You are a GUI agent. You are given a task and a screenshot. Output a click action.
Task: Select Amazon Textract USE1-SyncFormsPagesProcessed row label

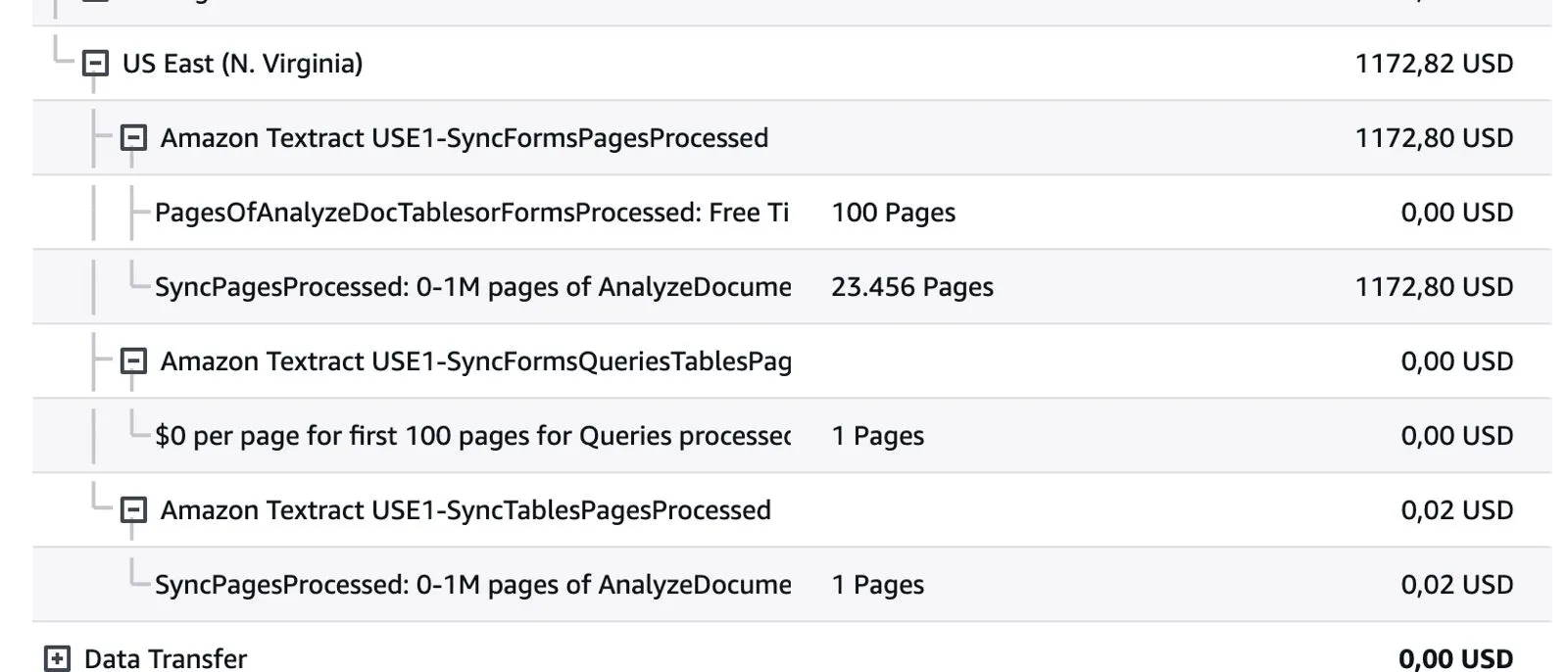click(x=465, y=138)
